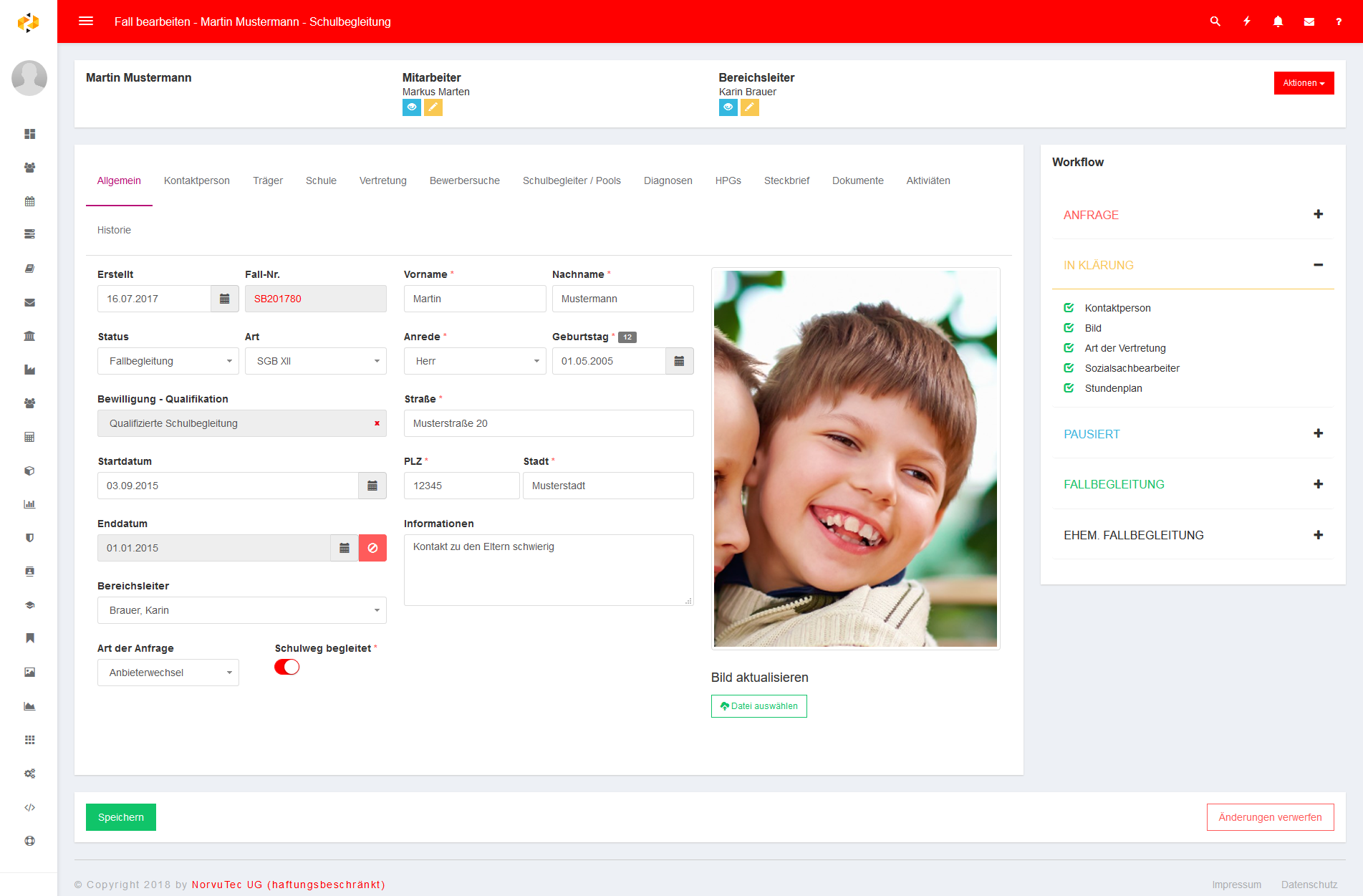The width and height of the screenshot is (1363, 896).
Task: Open the mail envelope icon in header
Action: click(x=1309, y=21)
